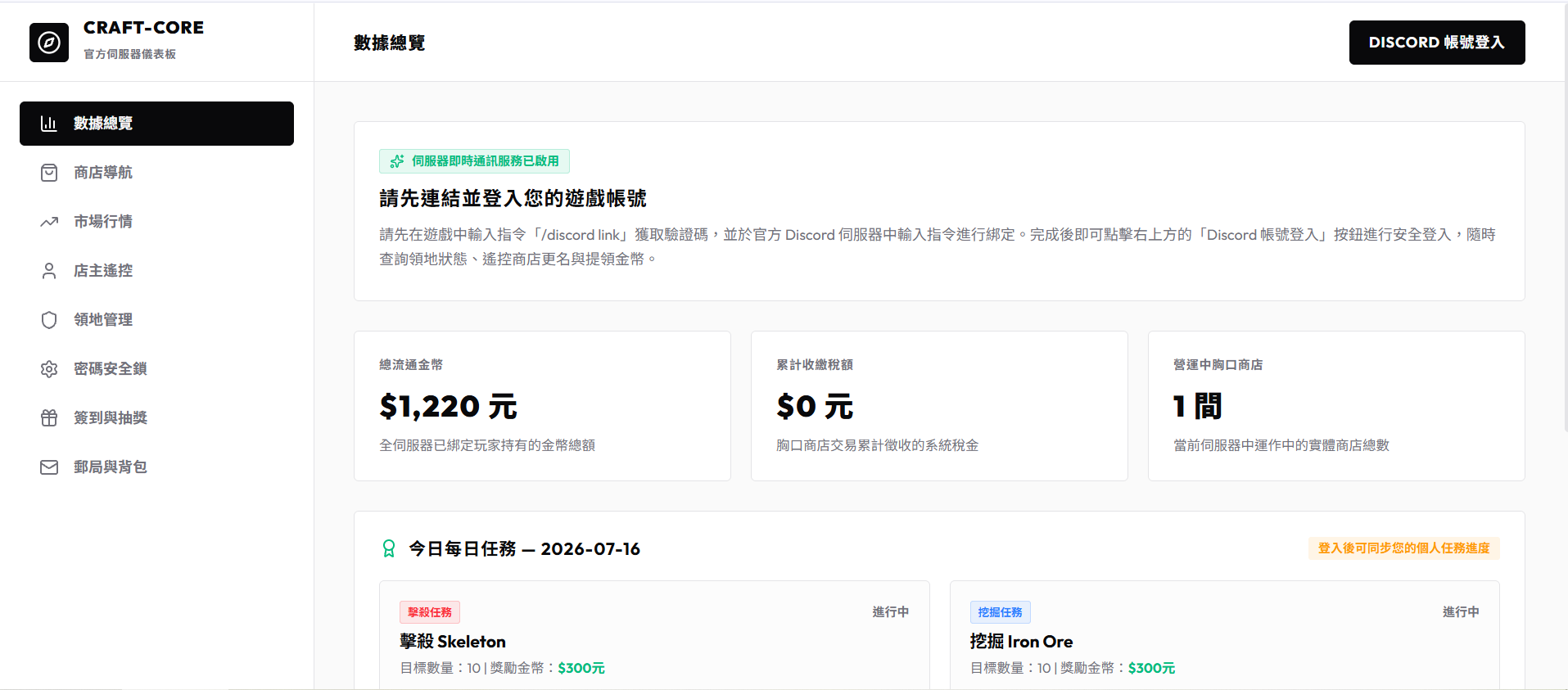This screenshot has width=1568, height=690.
Task: Click the 挖掘 Iron Ore task title
Action: pyautogui.click(x=1021, y=642)
